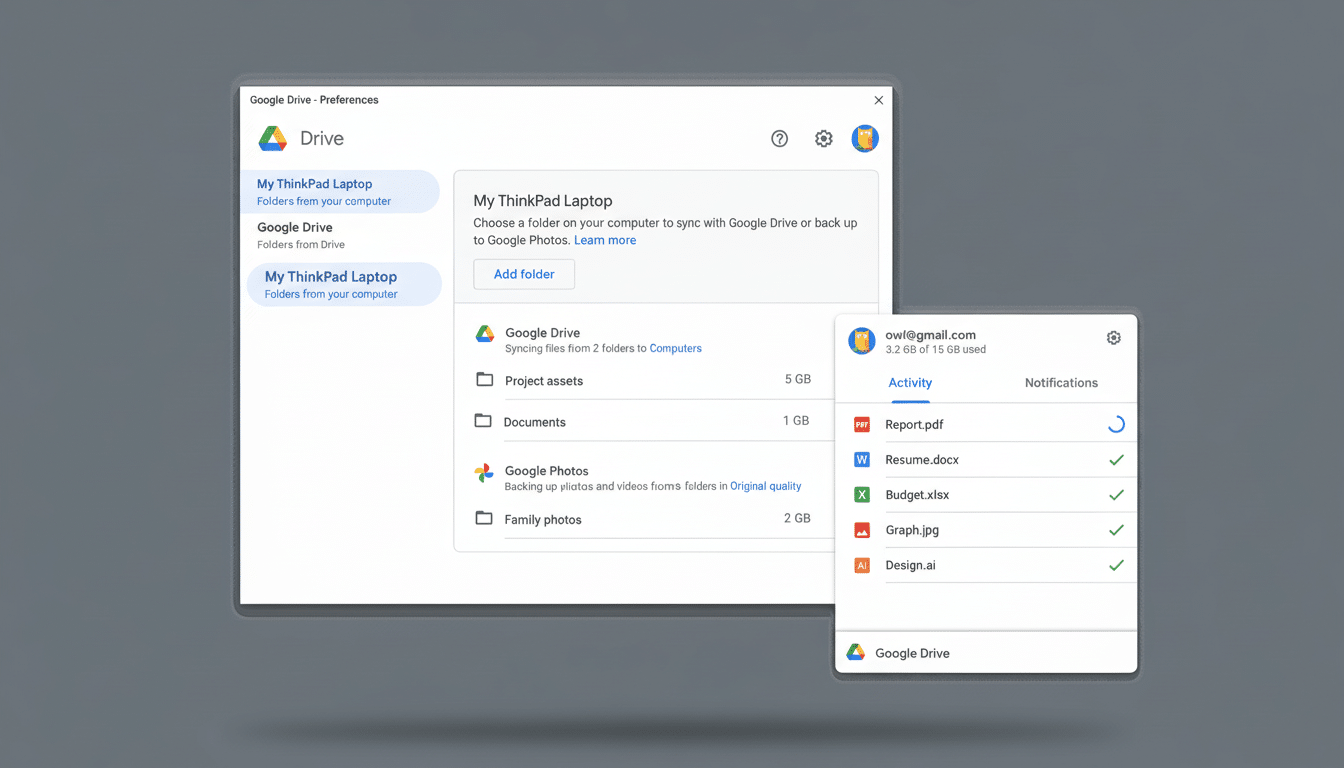Click the syncing progress spinner on Report.pdf
Image resolution: width=1344 pixels, height=768 pixels.
click(x=1116, y=424)
